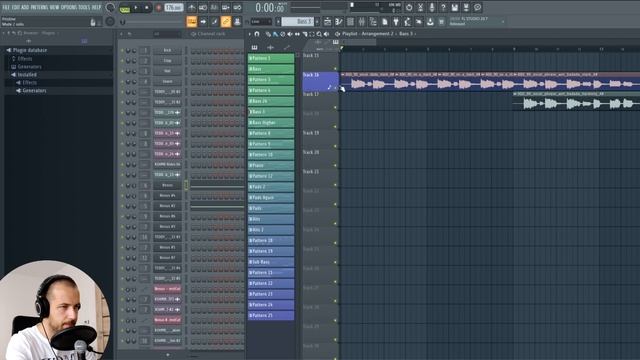Click the scissors audio editor icon
The width and height of the screenshot is (640, 360).
tap(420, 7)
